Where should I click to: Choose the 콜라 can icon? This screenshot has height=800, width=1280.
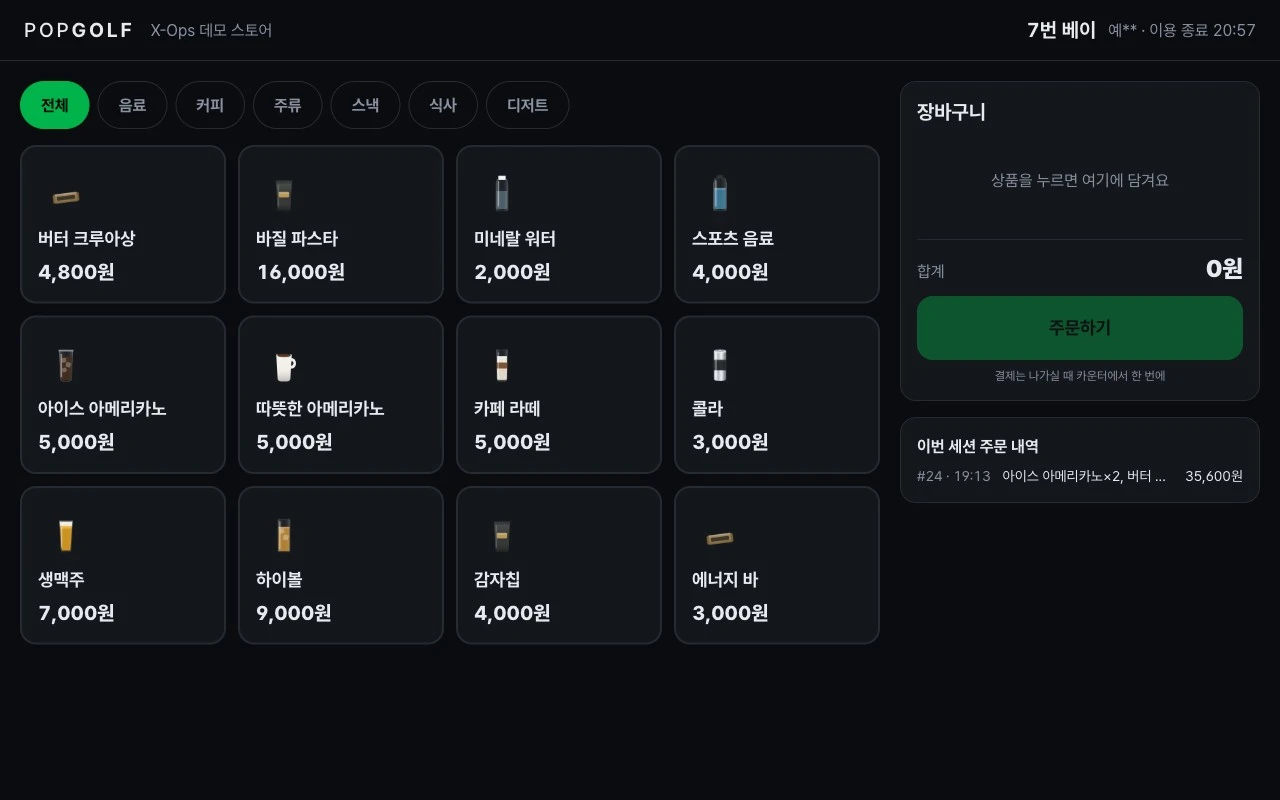720,365
